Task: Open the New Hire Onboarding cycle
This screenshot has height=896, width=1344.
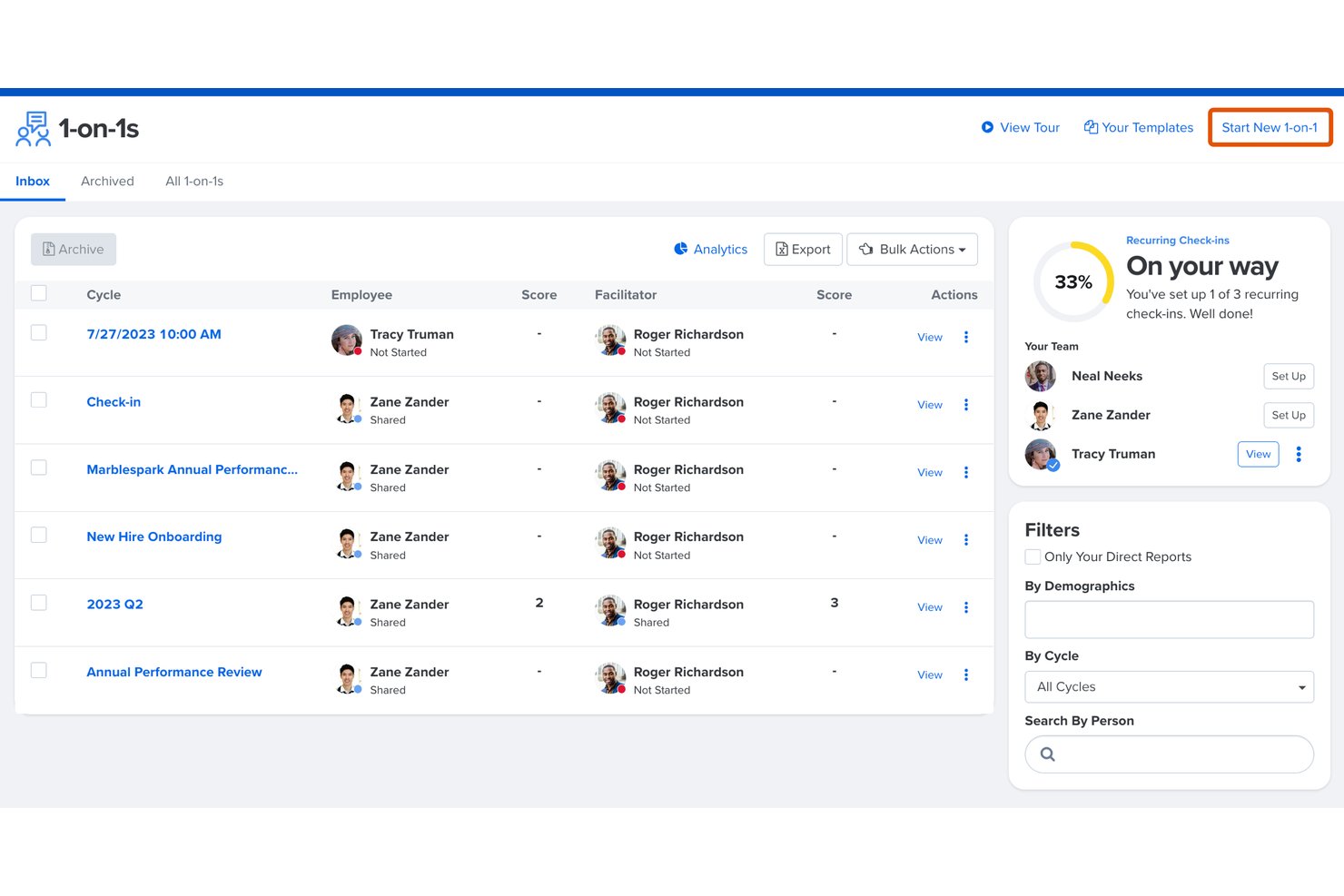Action: [153, 537]
